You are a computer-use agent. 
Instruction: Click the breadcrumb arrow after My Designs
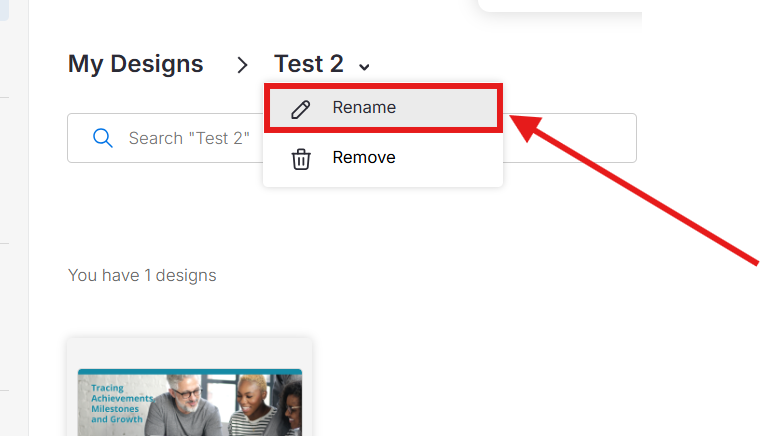pyautogui.click(x=241, y=65)
